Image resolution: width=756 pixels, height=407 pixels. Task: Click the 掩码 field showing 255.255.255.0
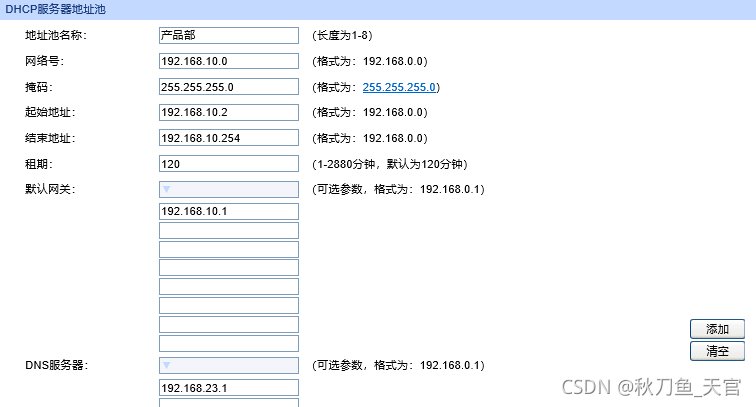[x=229, y=87]
